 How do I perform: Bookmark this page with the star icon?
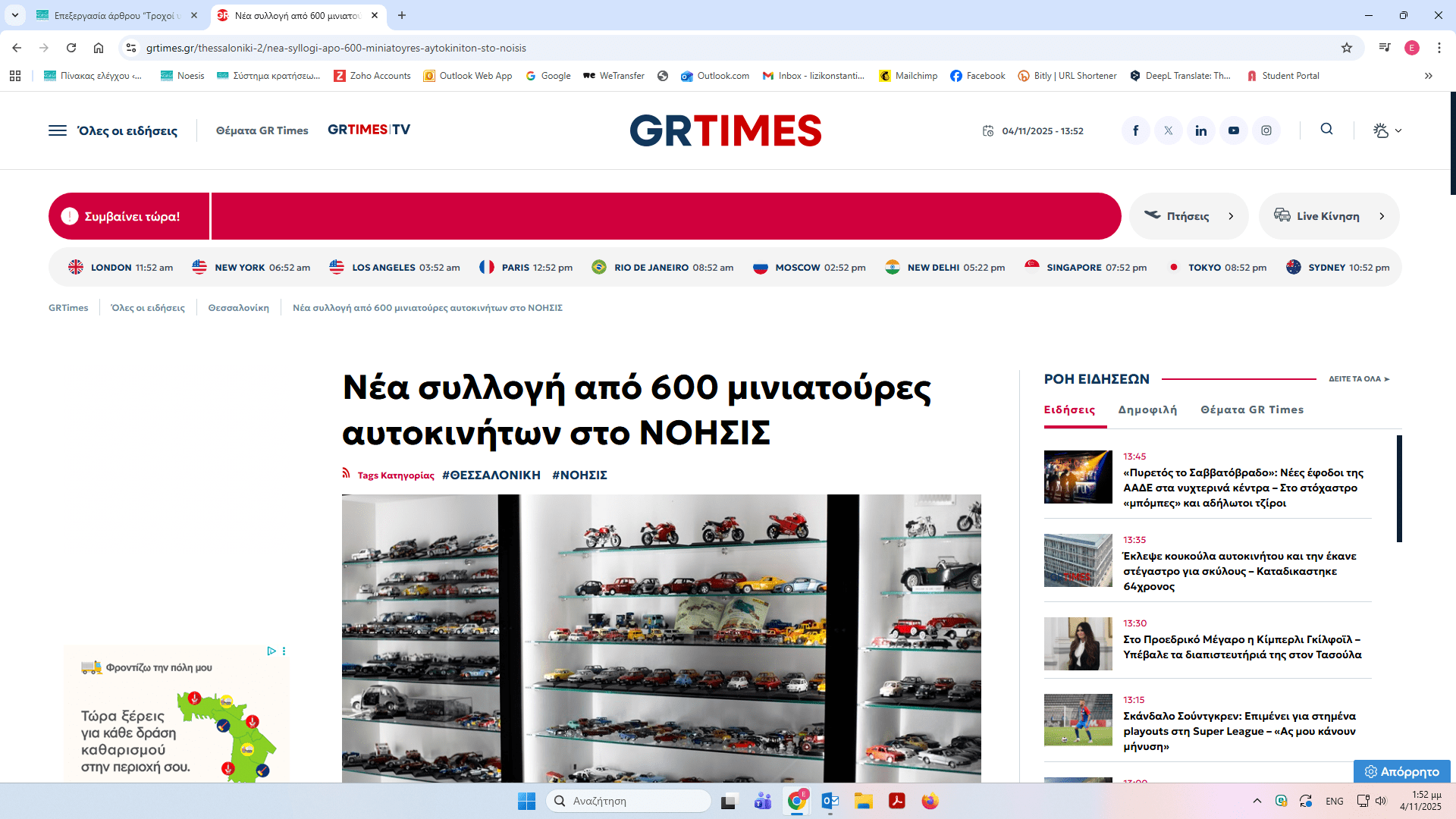1346,48
